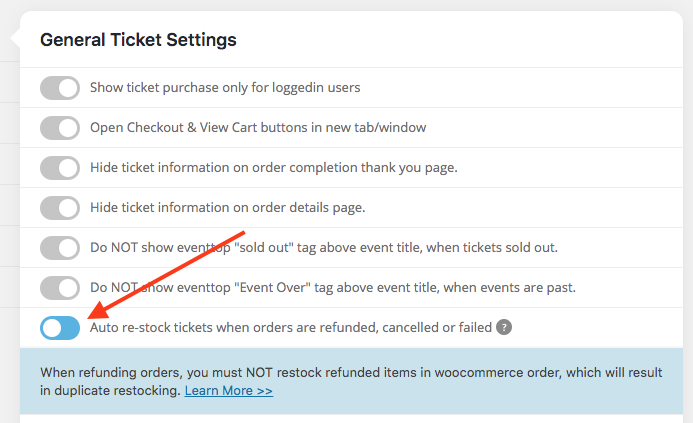Screen dimensions: 693x423
Task: Toggle the do NOT show 'Event Over' tag switch
Action: (x=60, y=288)
